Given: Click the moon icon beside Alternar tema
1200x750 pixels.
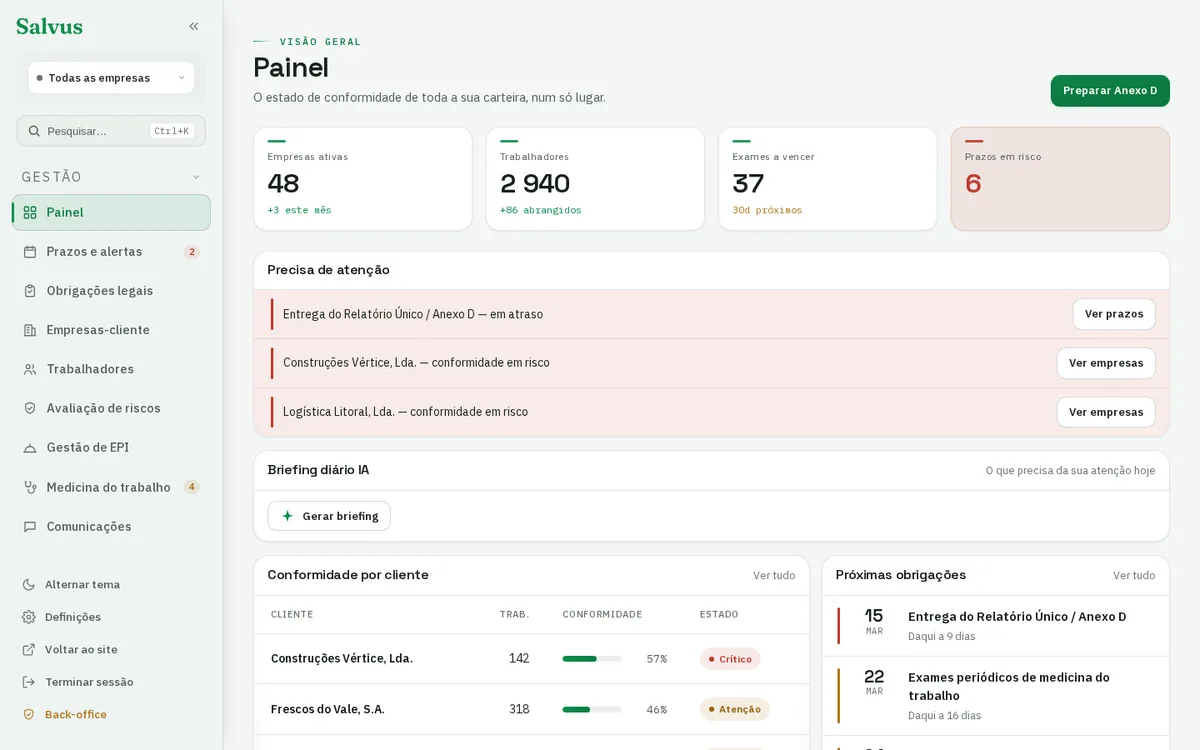Looking at the screenshot, I should 29,585.
